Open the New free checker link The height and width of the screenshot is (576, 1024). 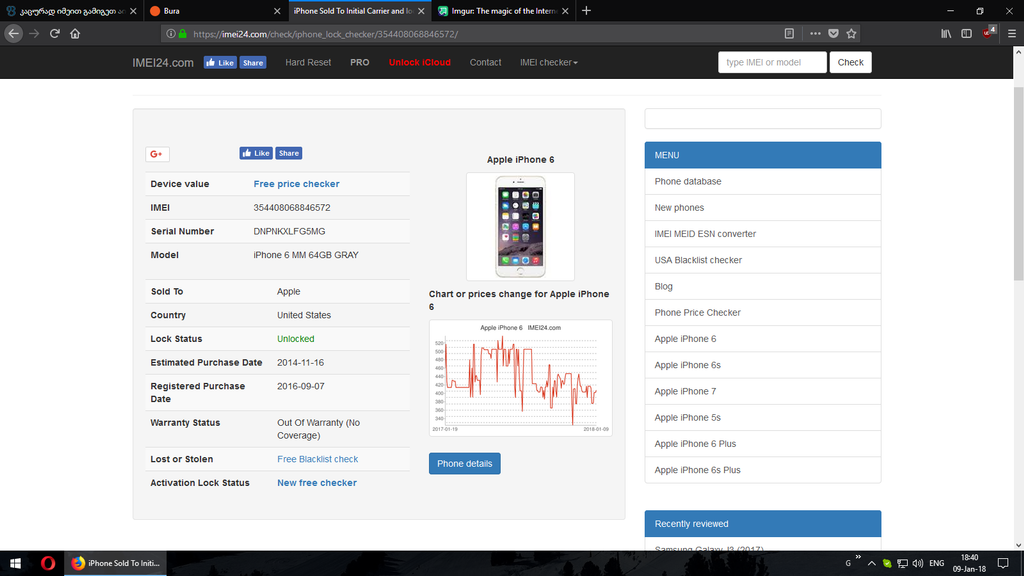coord(317,483)
